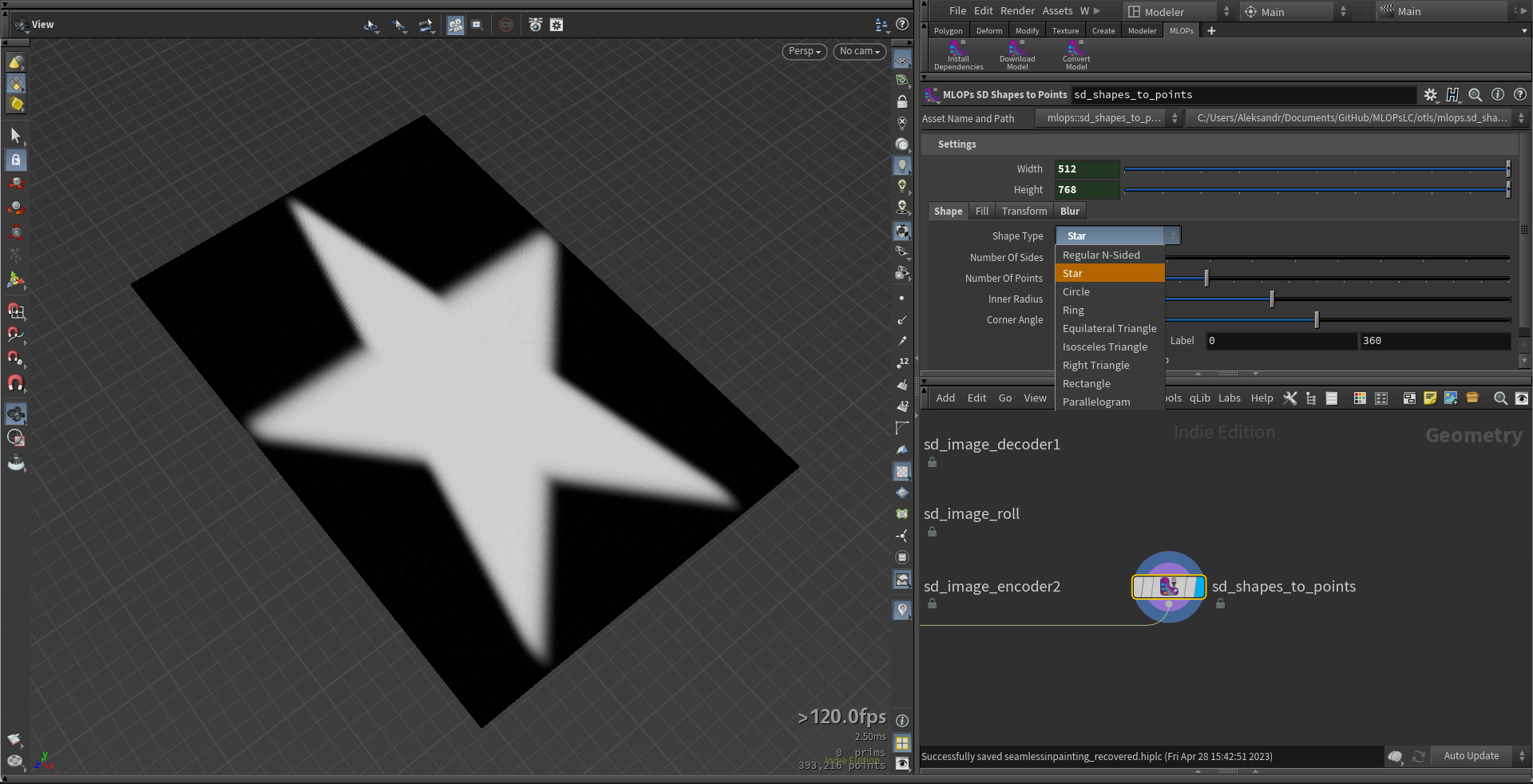Click Convert Model shelf tool
Screen dimensions: 1533x784
pos(1075,56)
